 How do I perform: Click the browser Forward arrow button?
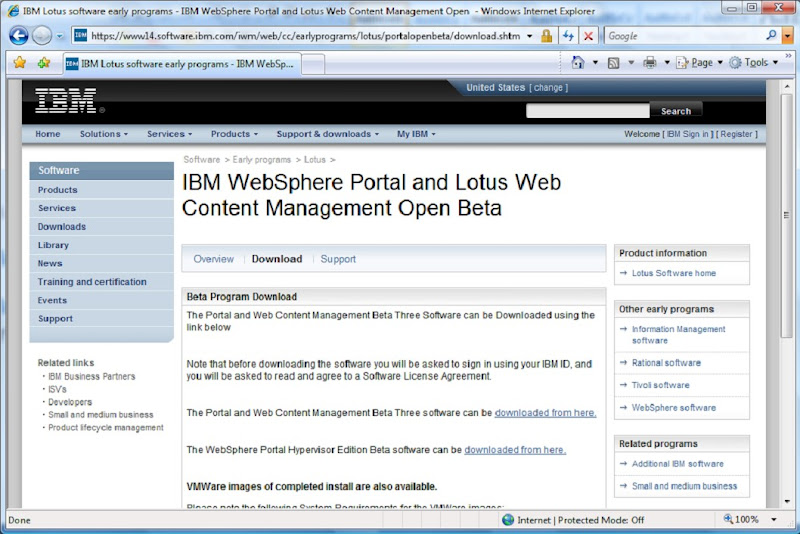(42, 36)
